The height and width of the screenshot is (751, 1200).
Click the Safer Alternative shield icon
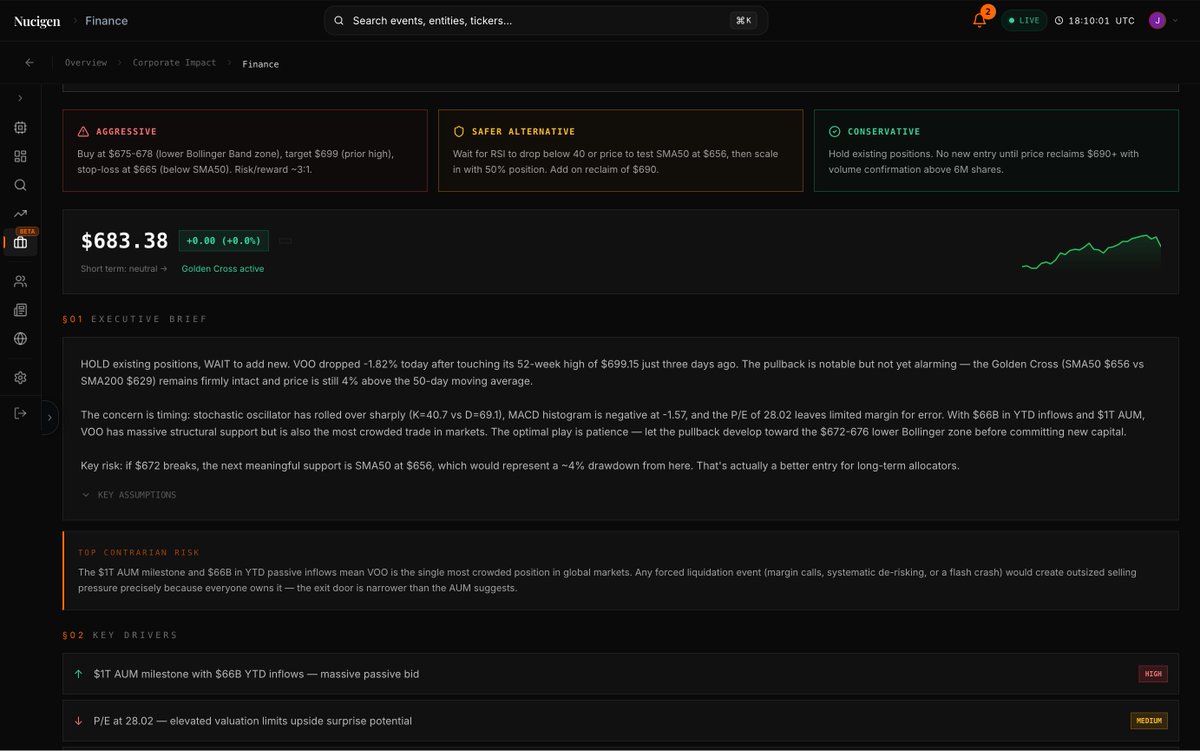click(x=459, y=131)
